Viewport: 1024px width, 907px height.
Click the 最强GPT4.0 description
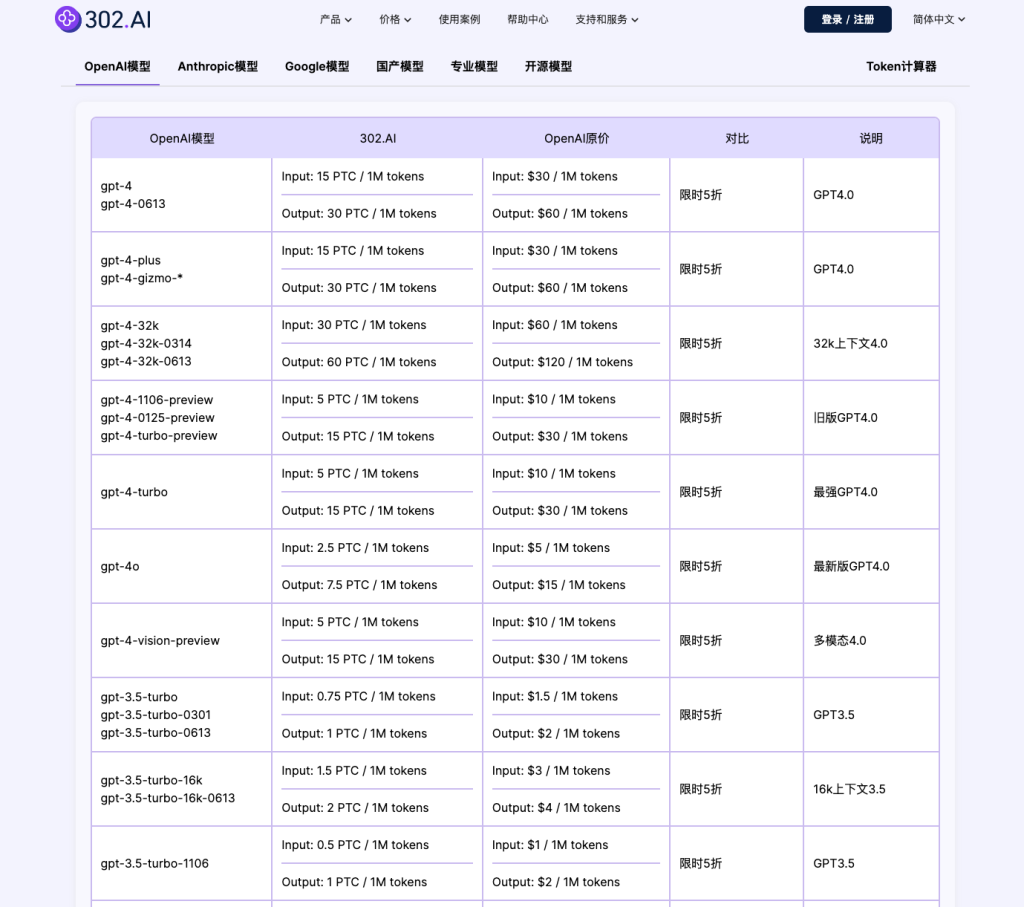(845, 492)
